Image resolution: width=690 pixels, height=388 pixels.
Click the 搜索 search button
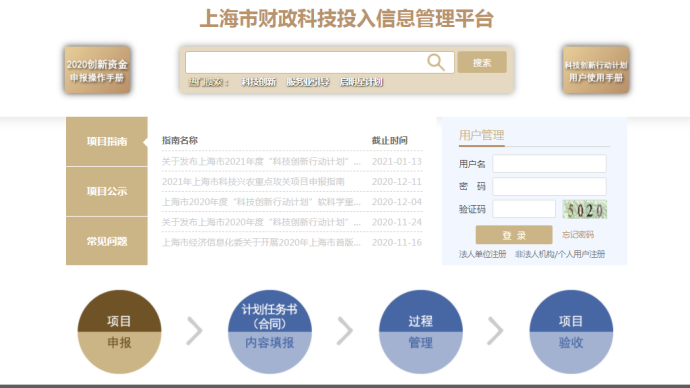pos(482,62)
